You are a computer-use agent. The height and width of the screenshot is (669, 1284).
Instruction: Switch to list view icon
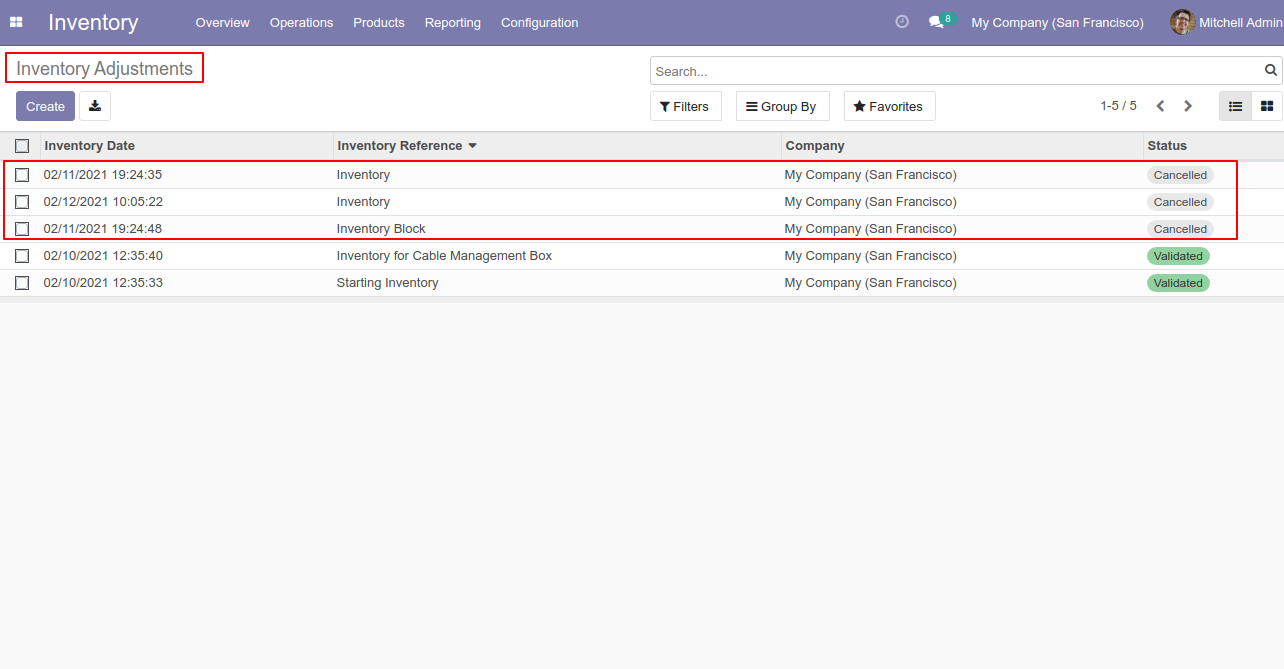pyautogui.click(x=1235, y=106)
